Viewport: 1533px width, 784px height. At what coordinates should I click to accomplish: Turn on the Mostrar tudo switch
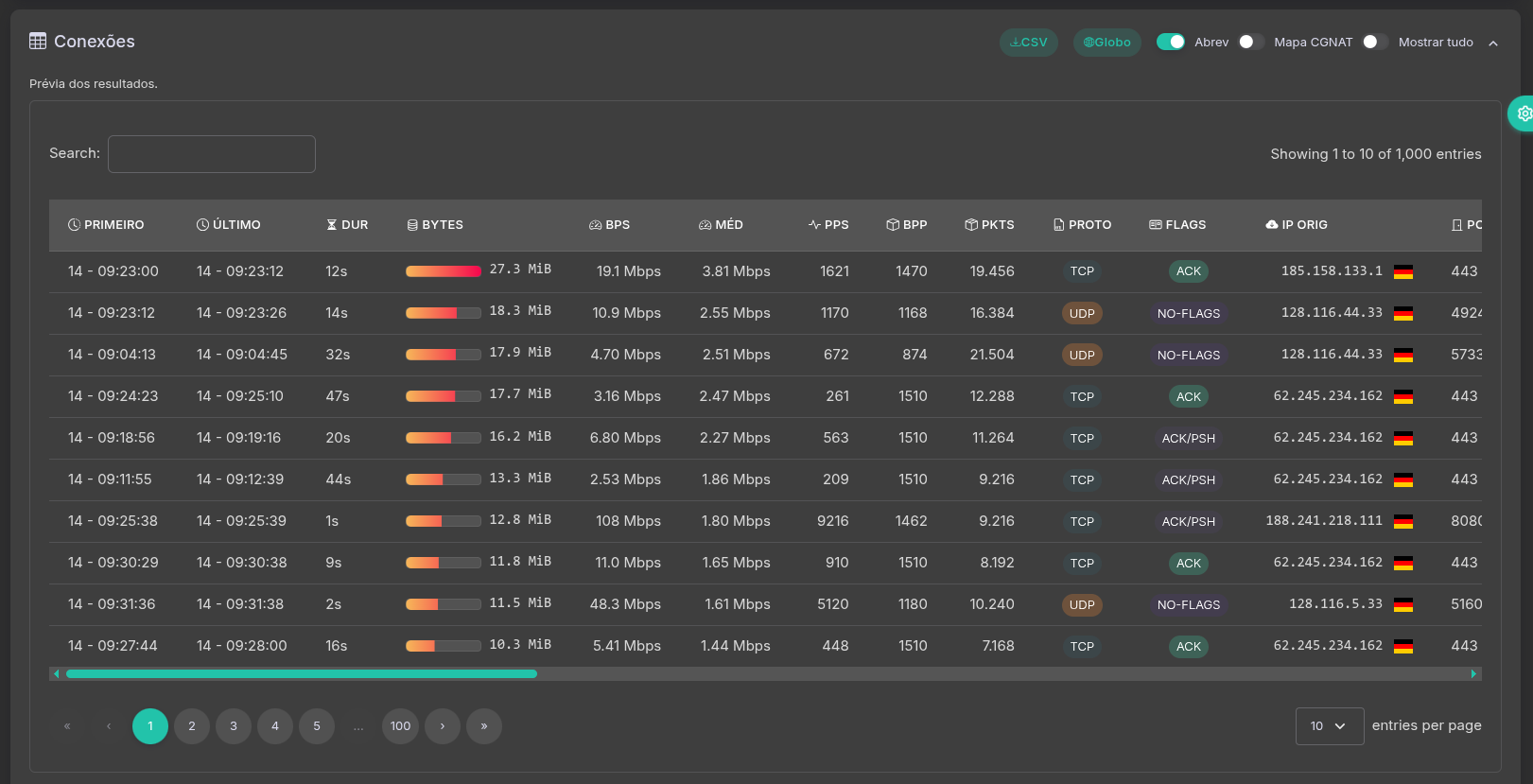1375,42
